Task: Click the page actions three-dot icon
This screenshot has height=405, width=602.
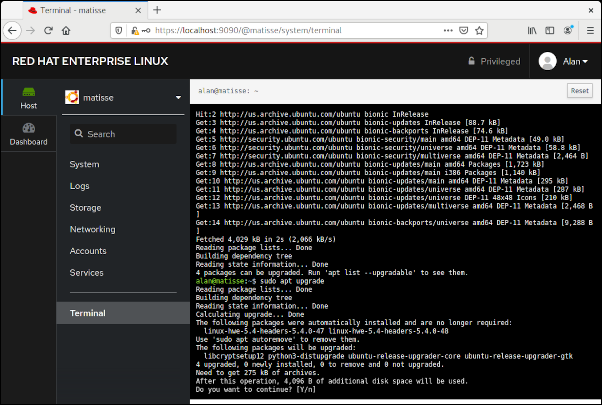Action: tap(446, 32)
